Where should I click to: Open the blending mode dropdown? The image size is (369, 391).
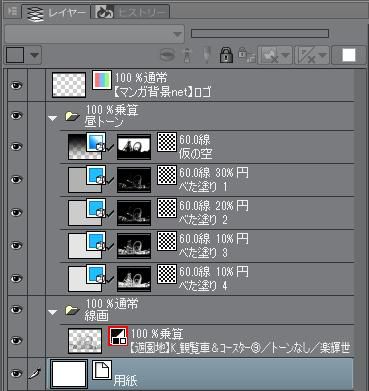[94, 34]
